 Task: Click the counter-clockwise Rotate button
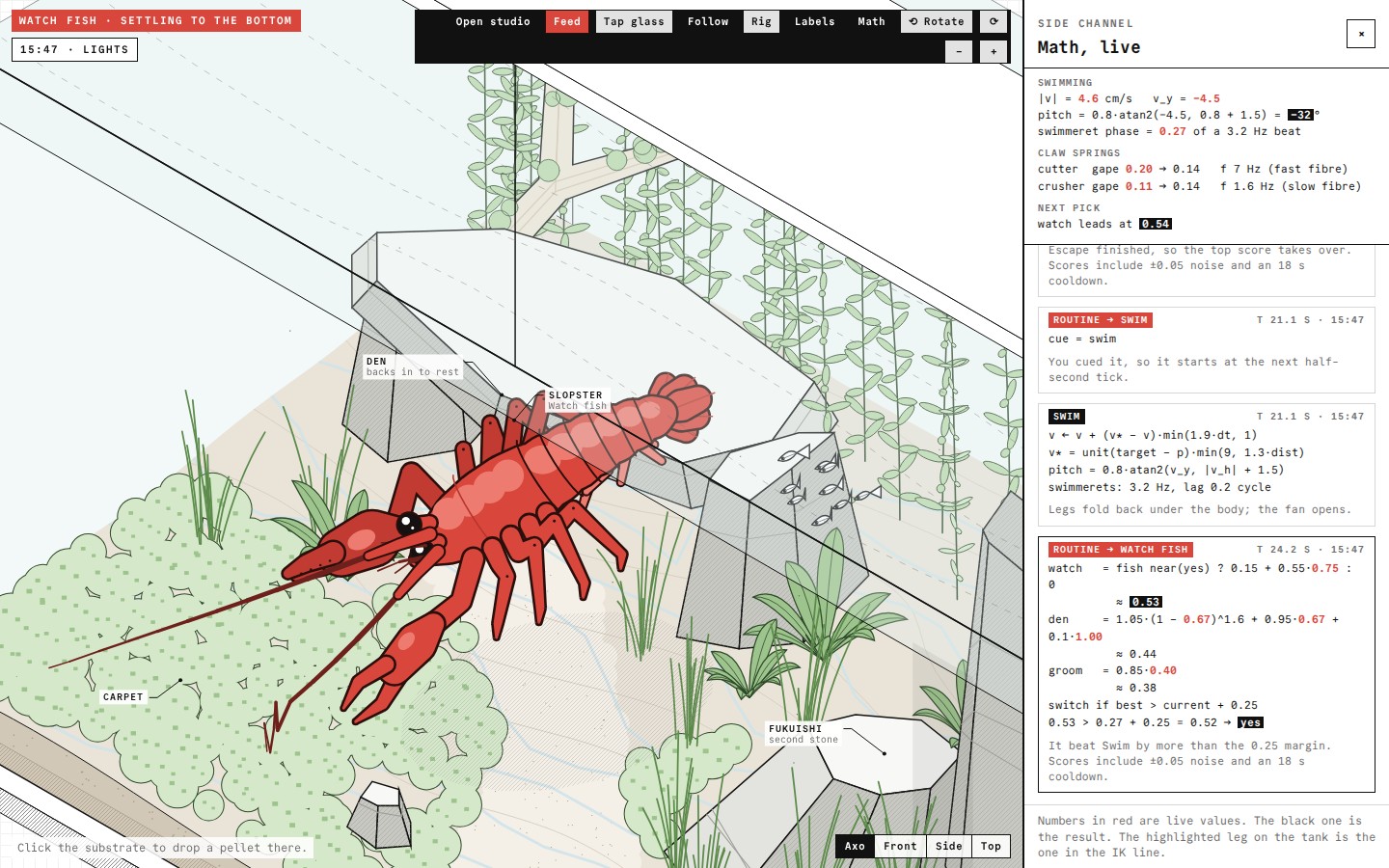tap(936, 21)
